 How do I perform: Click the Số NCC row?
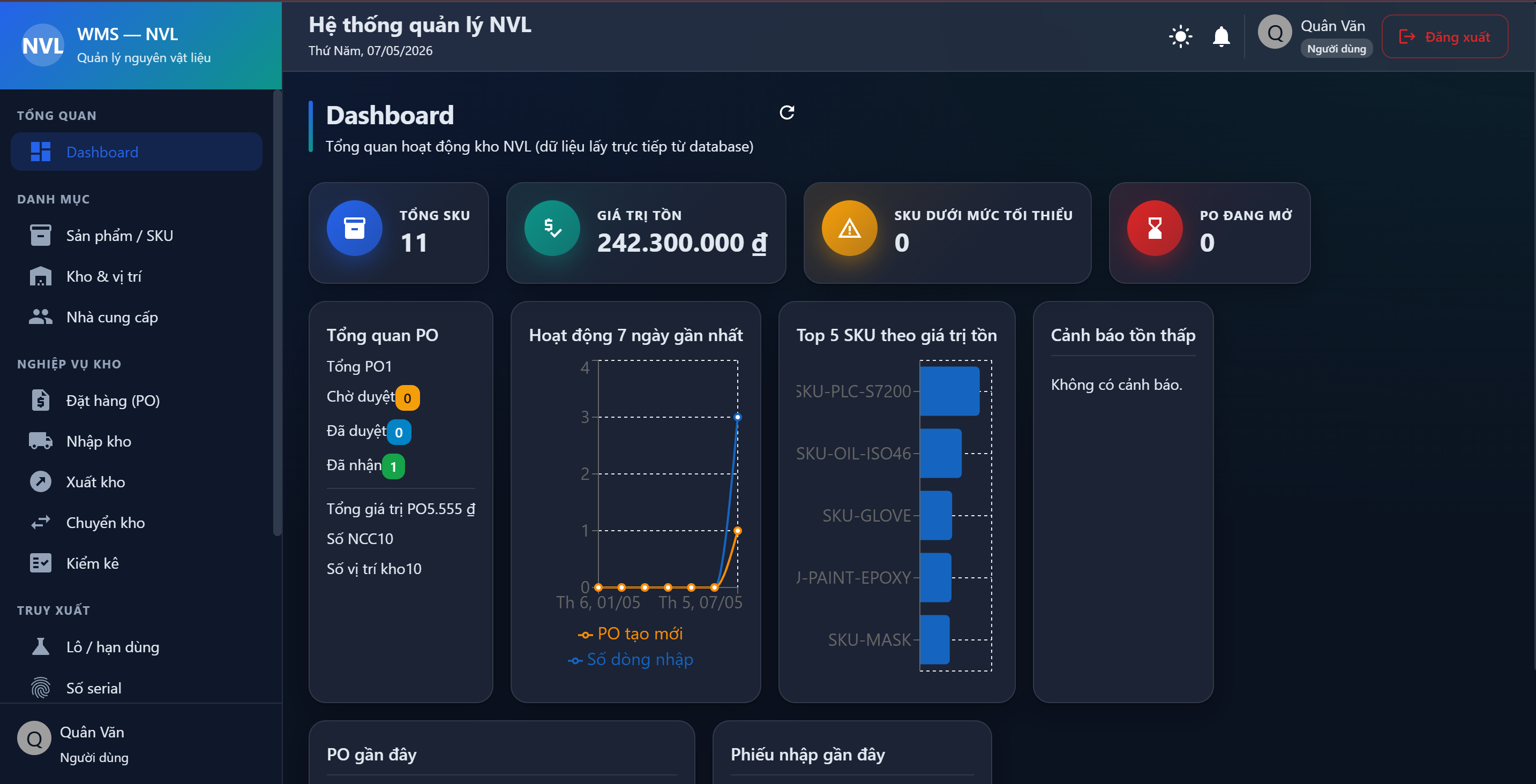tap(401, 538)
